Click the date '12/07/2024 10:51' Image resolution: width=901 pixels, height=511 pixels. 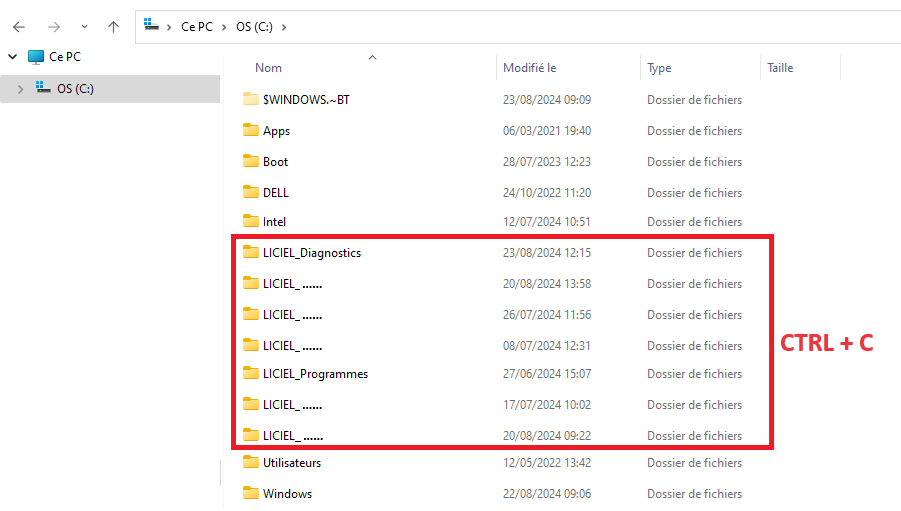547,222
